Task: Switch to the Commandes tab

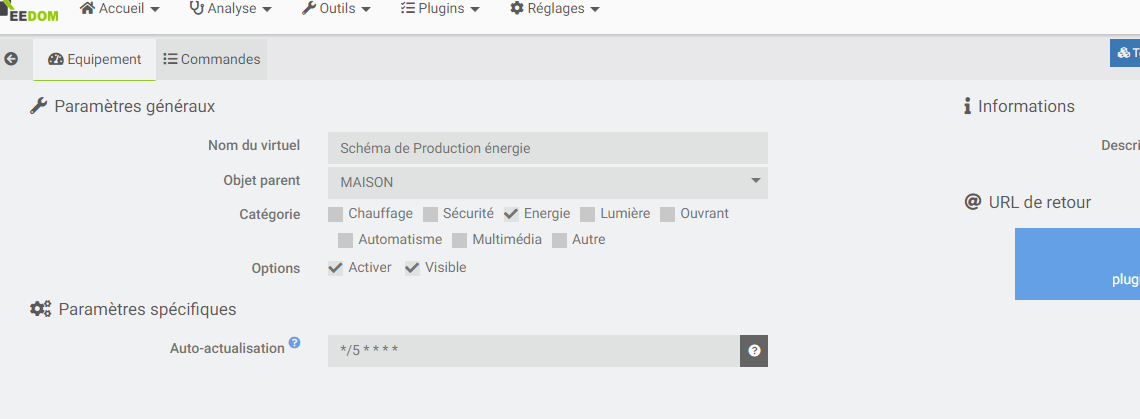Action: point(212,60)
